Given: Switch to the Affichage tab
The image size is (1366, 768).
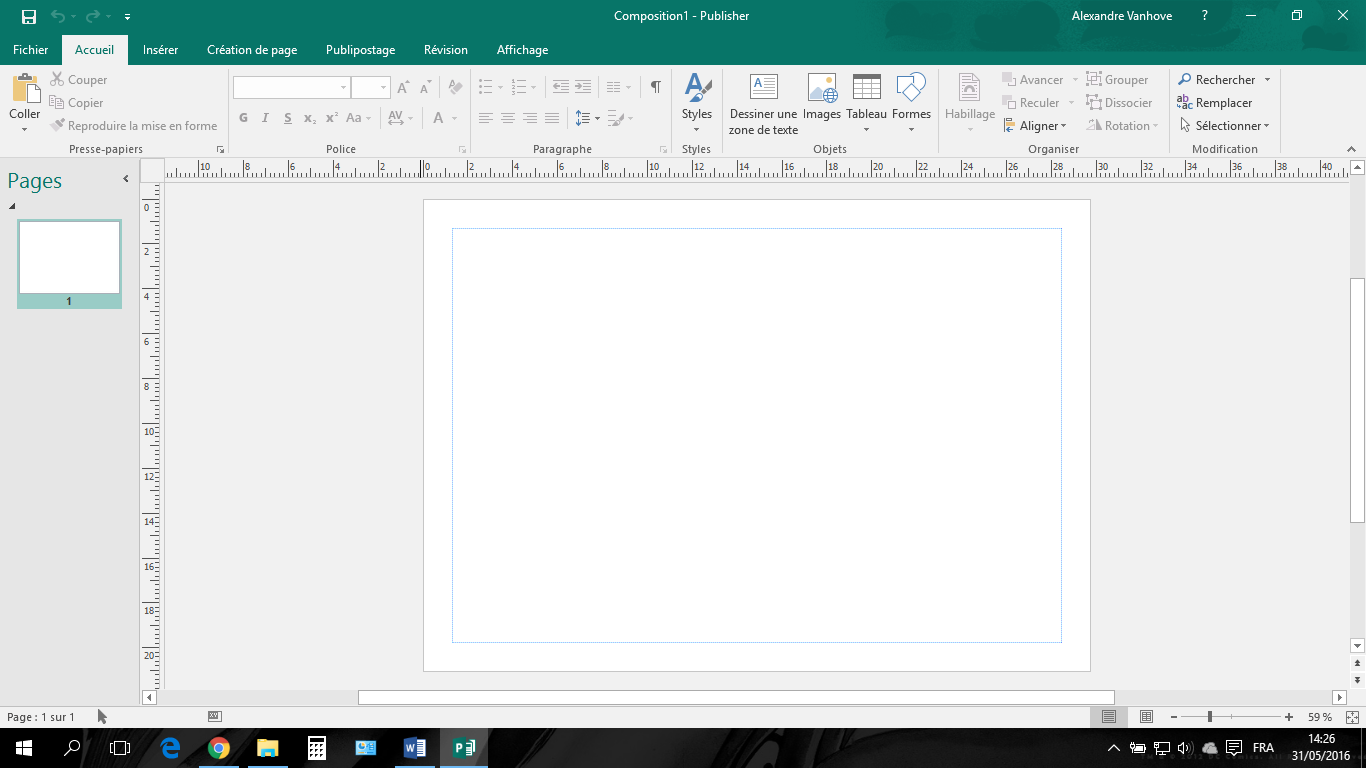Looking at the screenshot, I should coord(522,50).
